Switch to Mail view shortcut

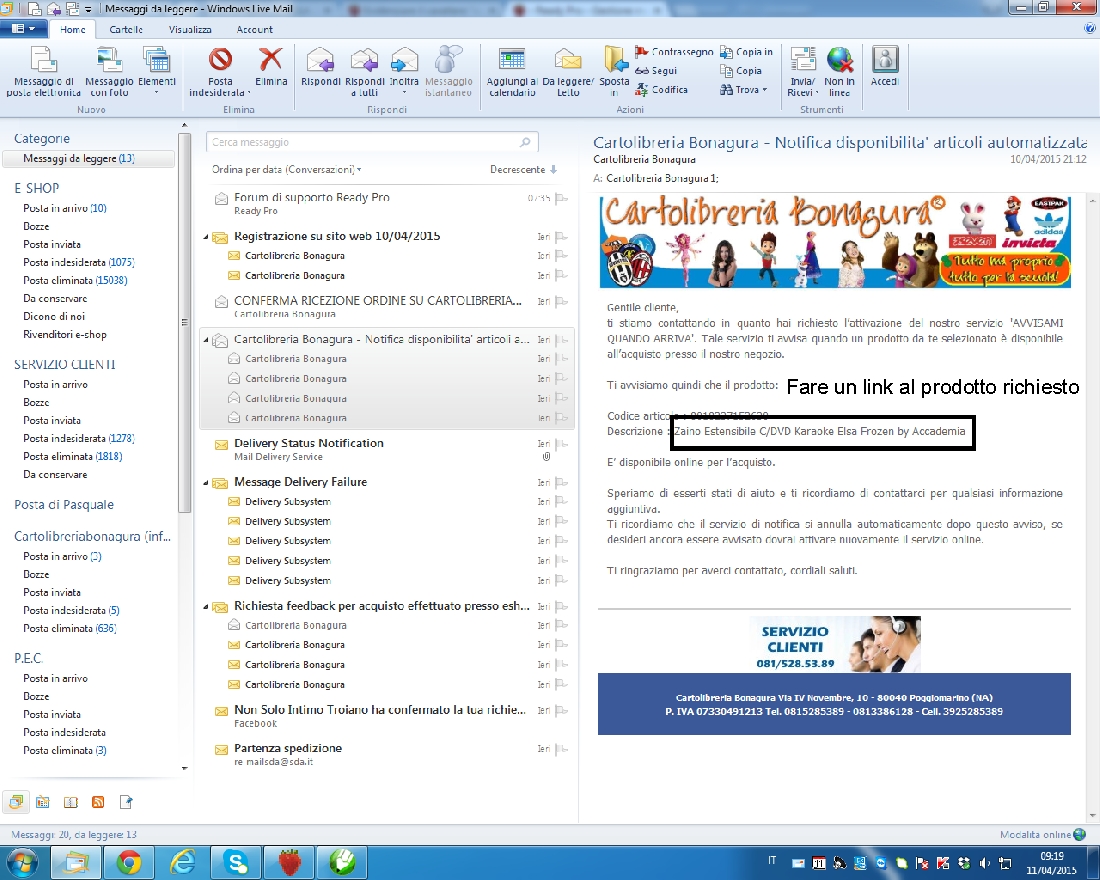click(15, 801)
